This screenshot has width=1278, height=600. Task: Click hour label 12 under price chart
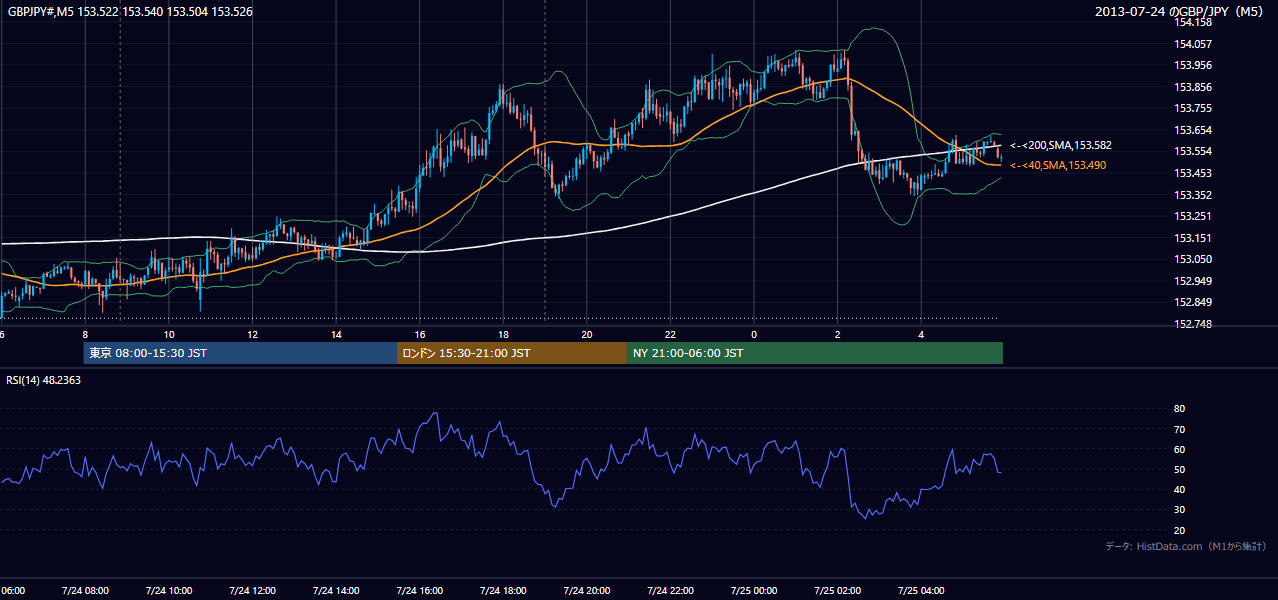tap(253, 334)
